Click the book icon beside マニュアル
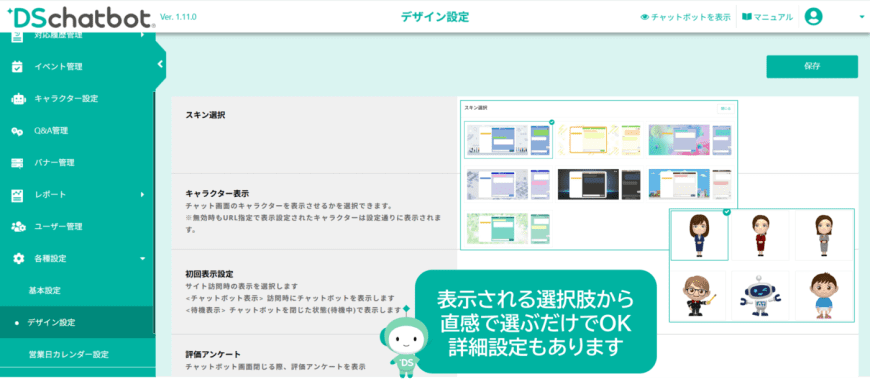 click(x=746, y=17)
